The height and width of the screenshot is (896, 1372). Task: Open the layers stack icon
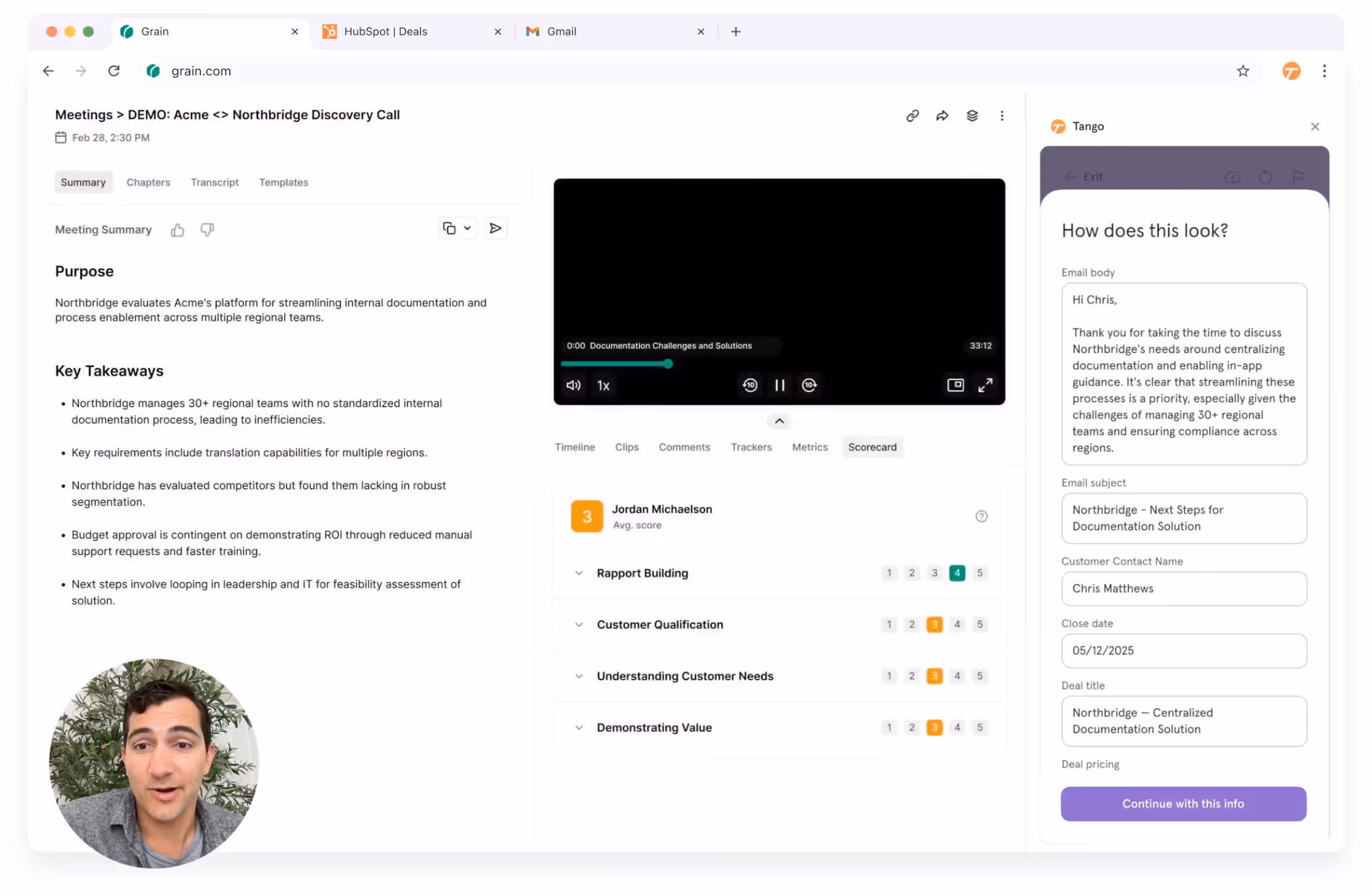(972, 116)
